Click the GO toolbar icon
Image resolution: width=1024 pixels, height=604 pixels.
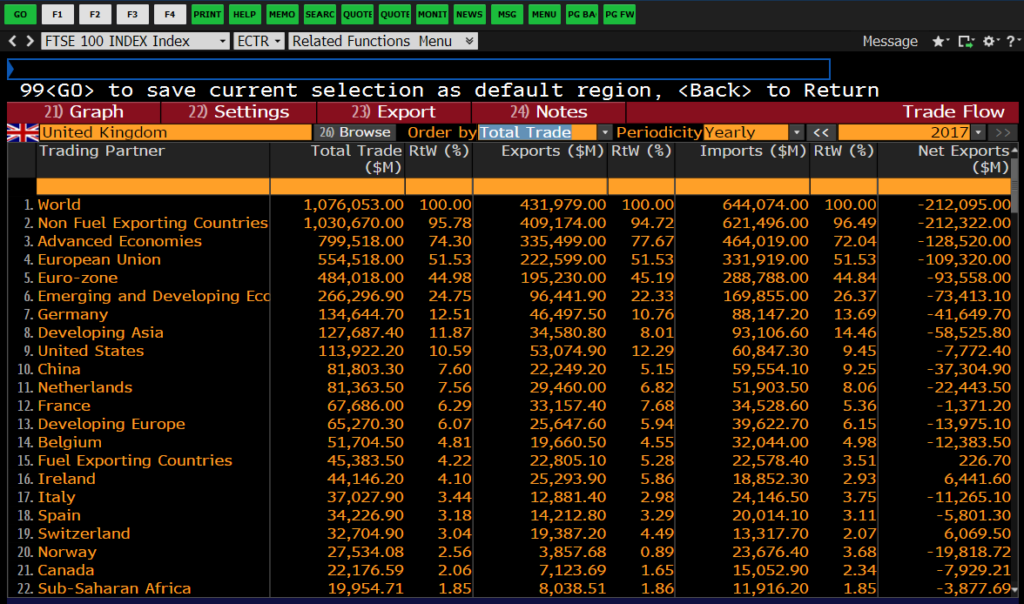(x=22, y=14)
